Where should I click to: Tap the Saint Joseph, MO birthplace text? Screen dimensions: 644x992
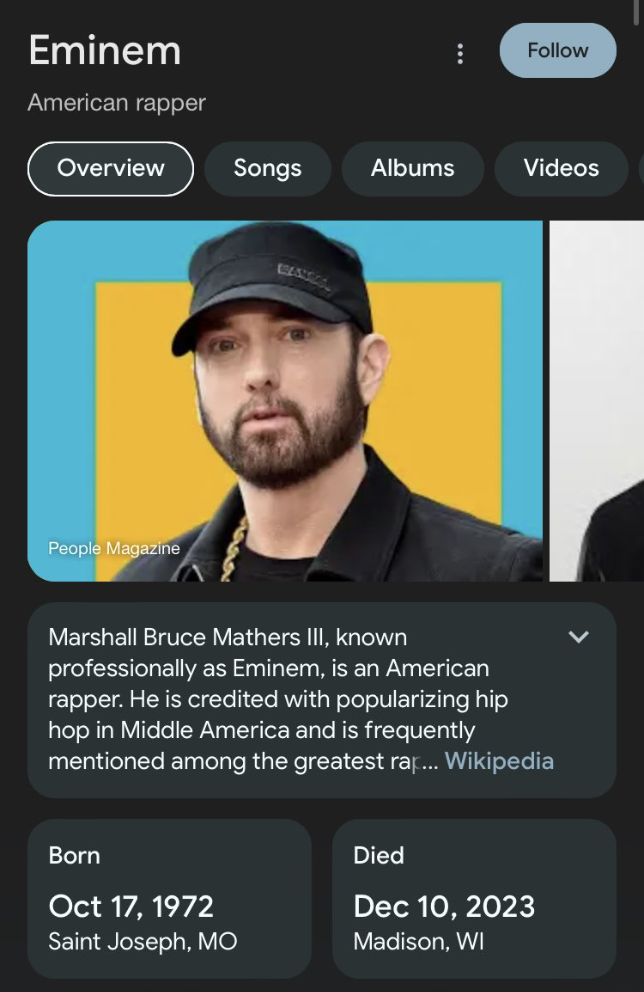tap(142, 941)
